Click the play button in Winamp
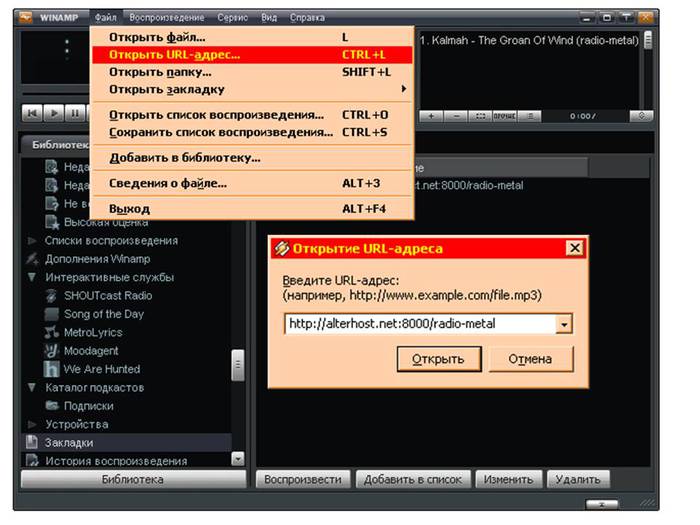This screenshot has height=525, width=700. click(x=54, y=113)
